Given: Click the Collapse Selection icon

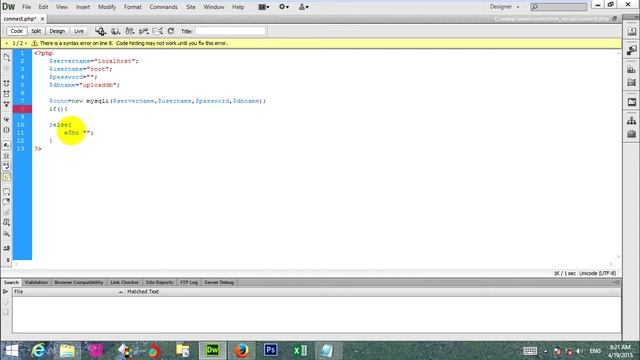Looking at the screenshot, I should (7, 94).
